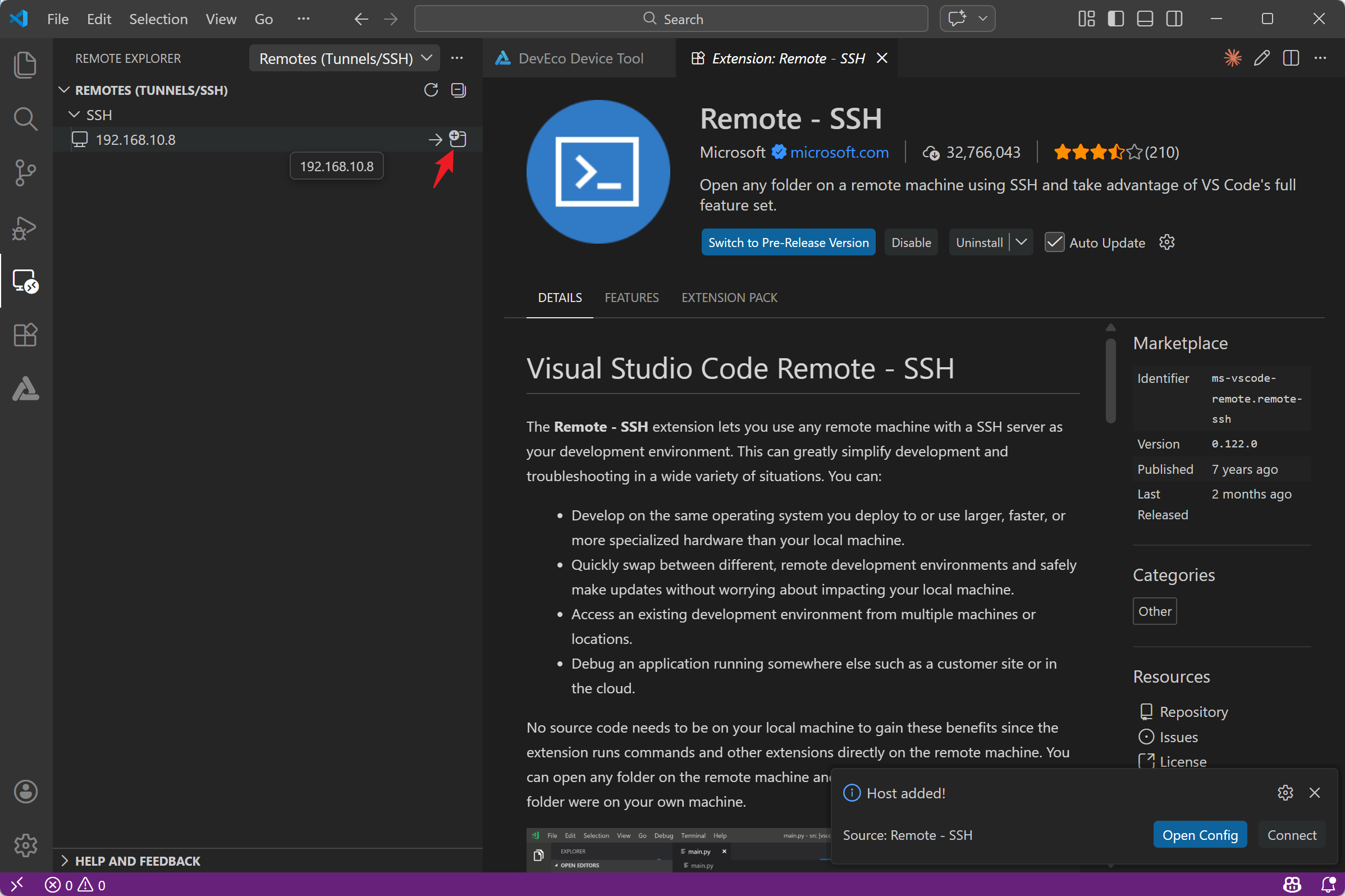Image resolution: width=1345 pixels, height=896 pixels.
Task: Close the Extension: Remote - SSH tab
Action: pos(882,58)
